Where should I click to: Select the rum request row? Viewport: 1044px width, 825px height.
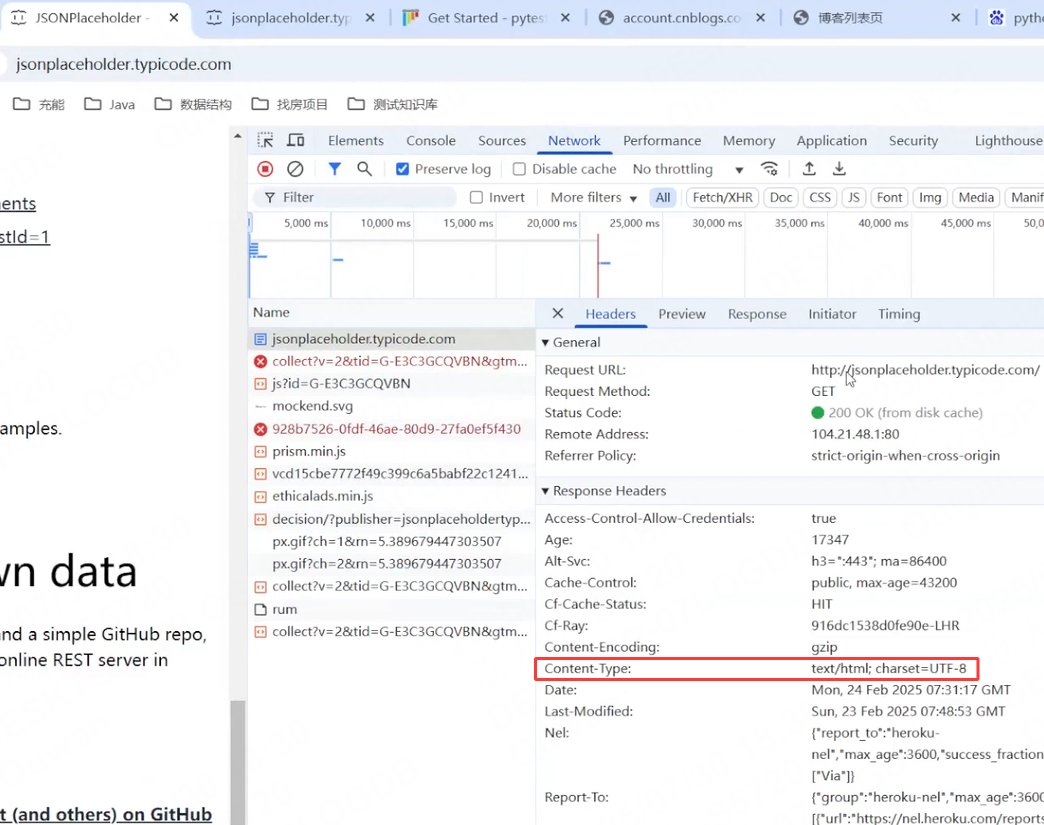click(x=392, y=609)
